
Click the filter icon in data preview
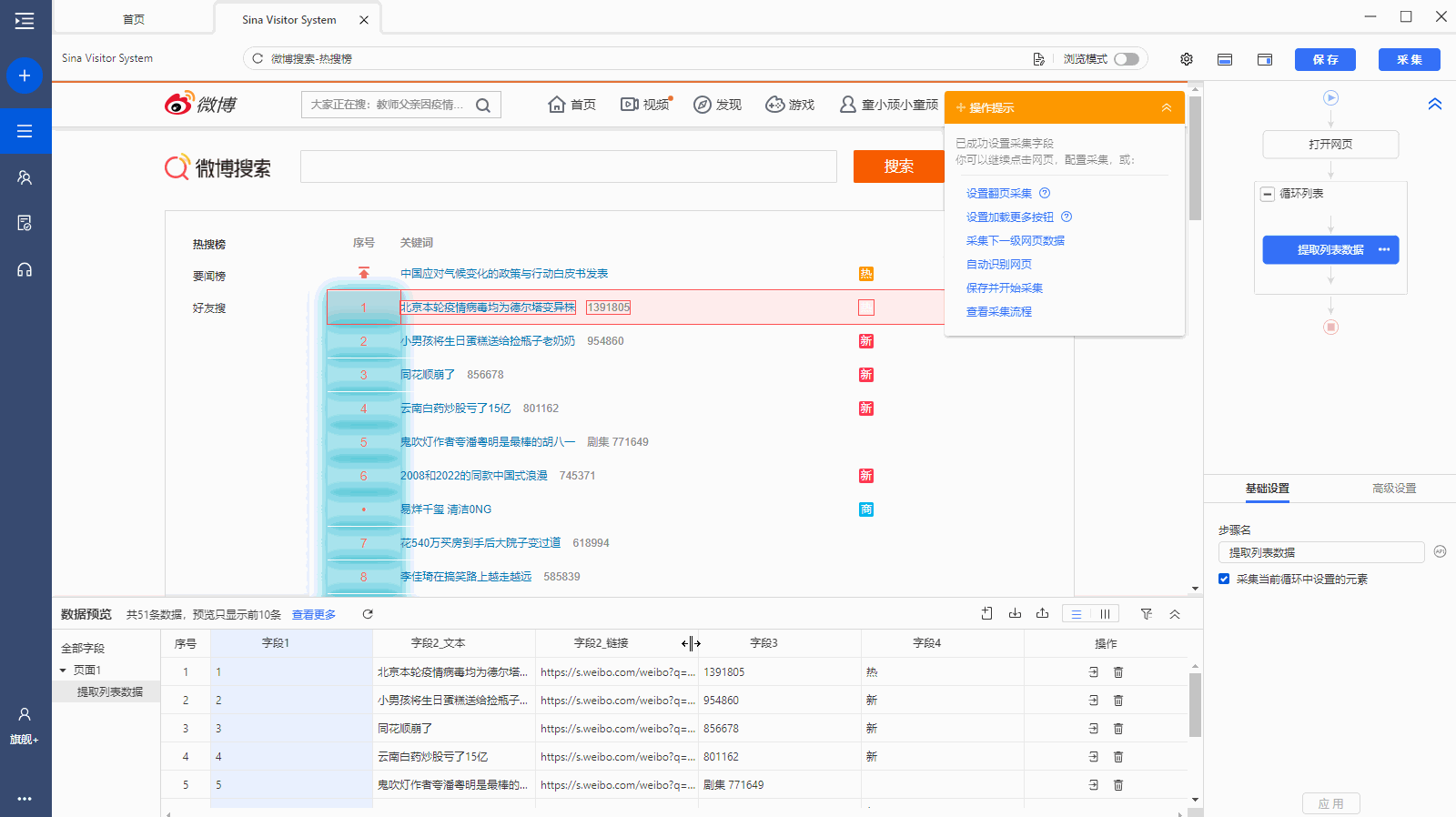point(1147,614)
